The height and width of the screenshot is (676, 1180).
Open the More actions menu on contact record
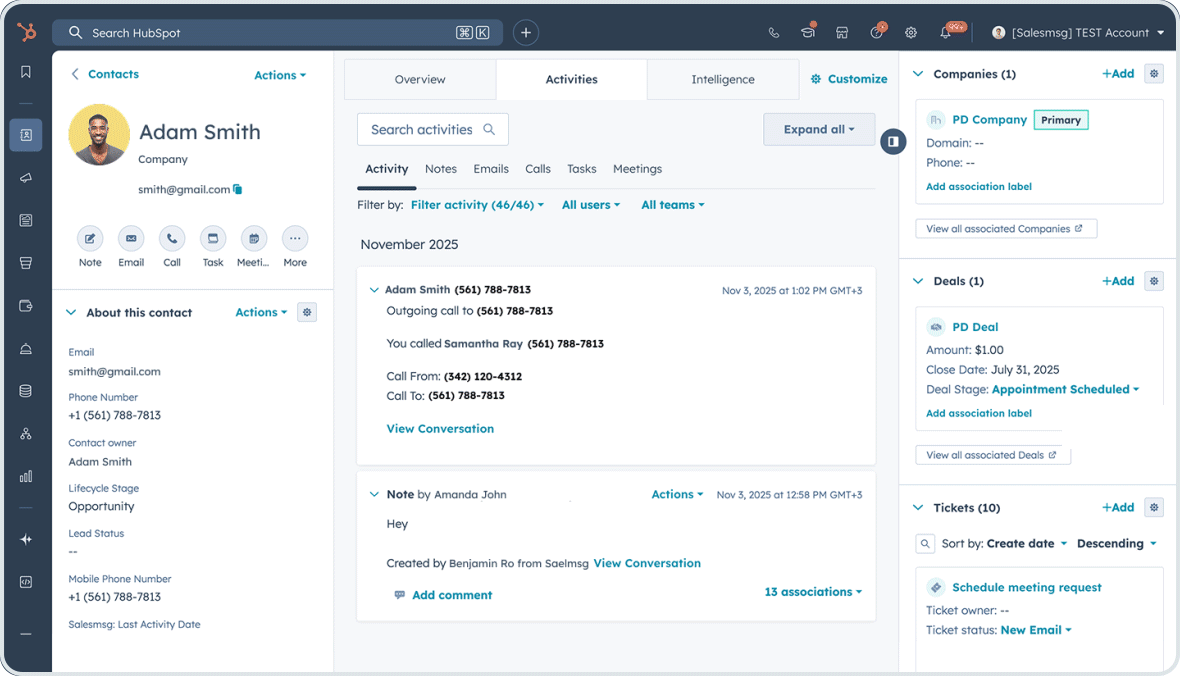294,238
